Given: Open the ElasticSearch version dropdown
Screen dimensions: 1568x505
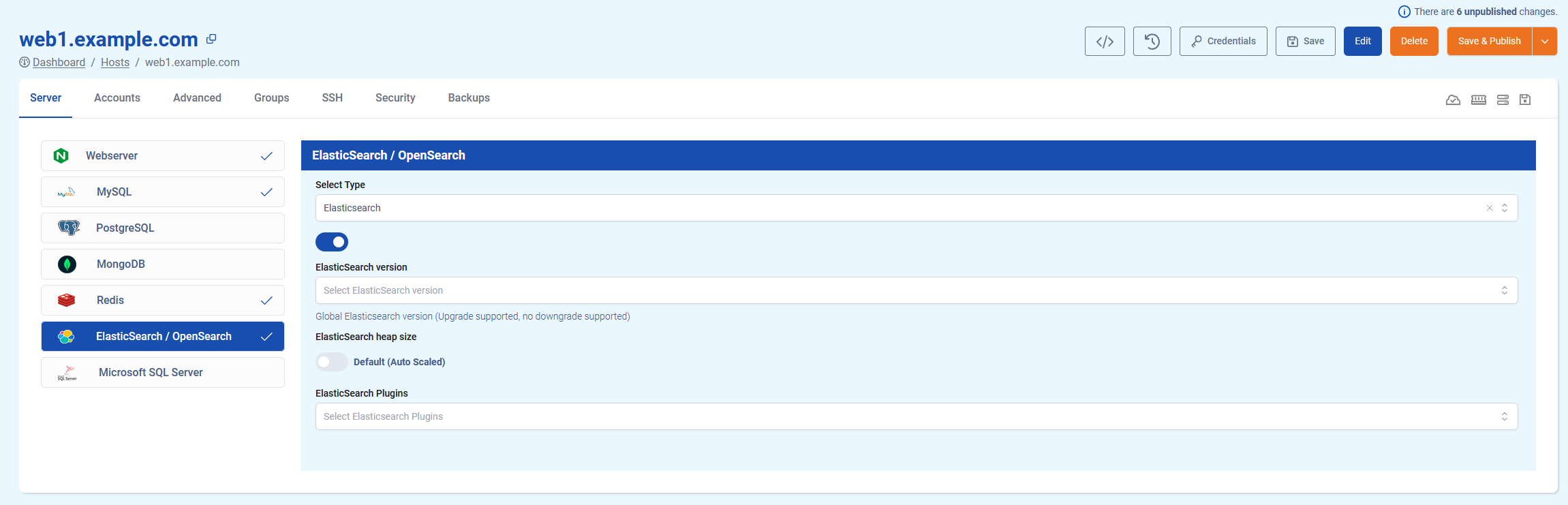Looking at the screenshot, I should point(917,290).
